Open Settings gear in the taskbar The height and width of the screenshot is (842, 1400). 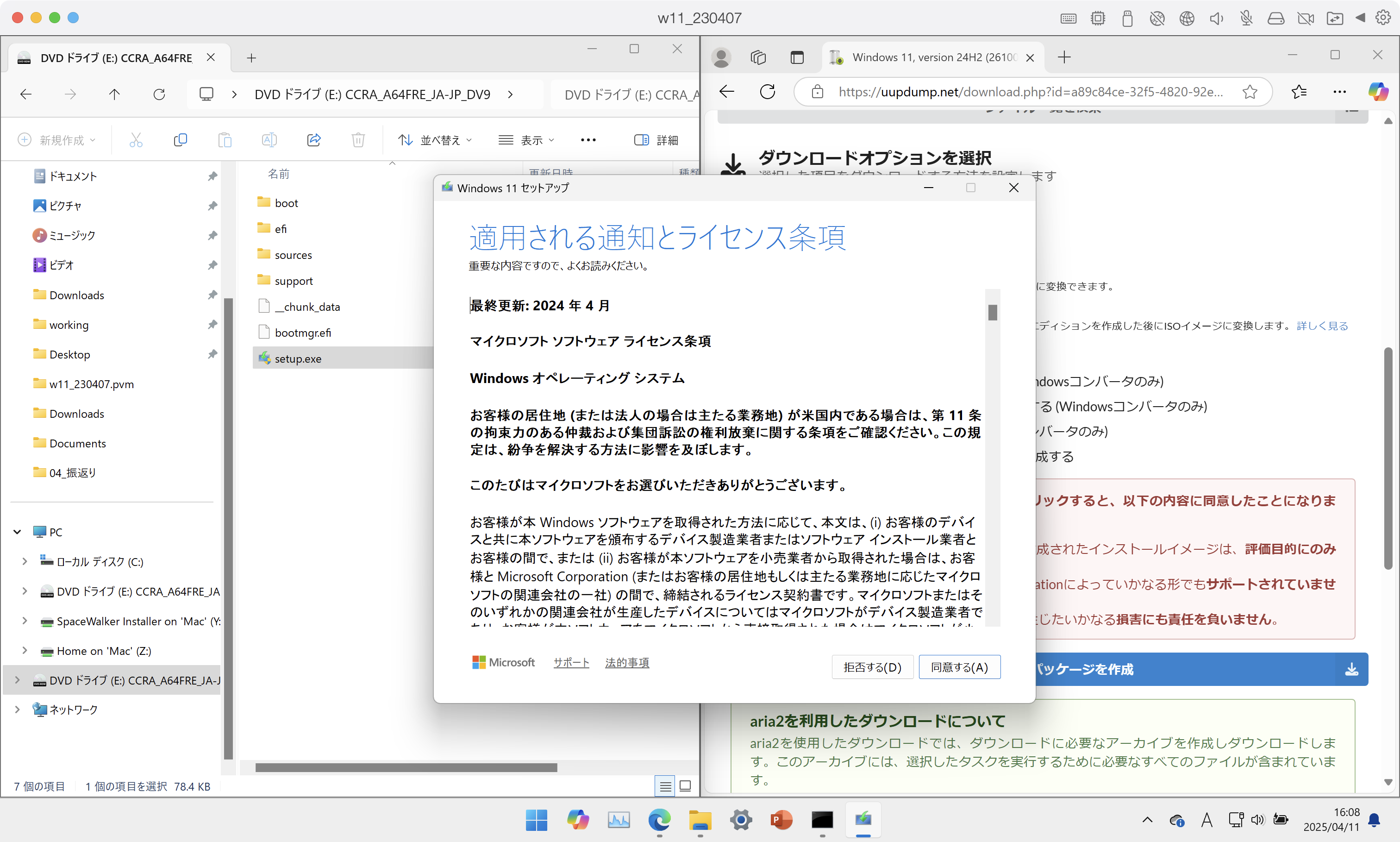pos(741,820)
